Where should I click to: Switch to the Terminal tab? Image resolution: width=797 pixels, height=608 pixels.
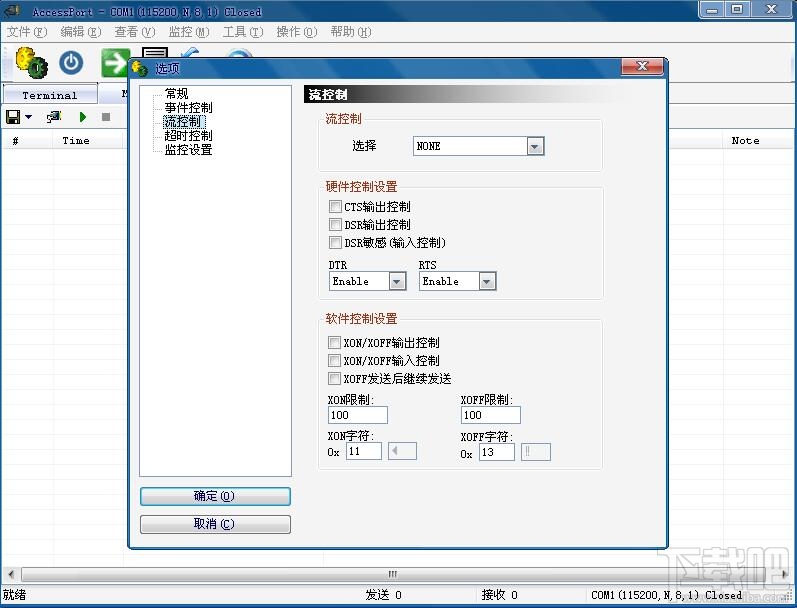pos(50,95)
